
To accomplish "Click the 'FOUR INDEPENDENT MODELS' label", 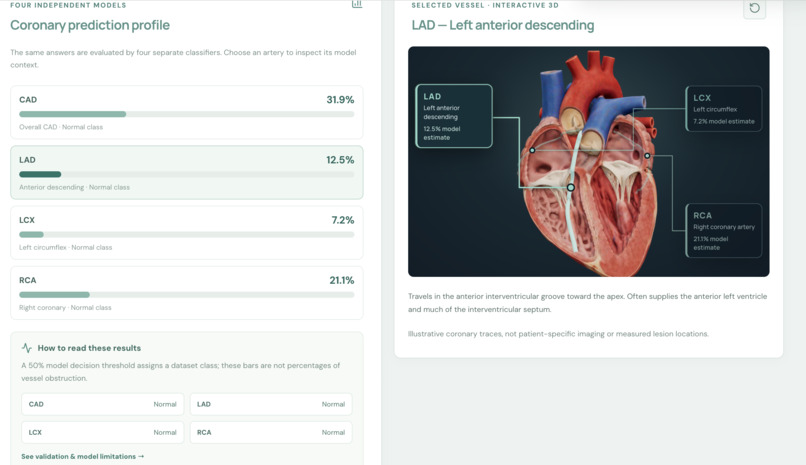I will click(x=68, y=5).
